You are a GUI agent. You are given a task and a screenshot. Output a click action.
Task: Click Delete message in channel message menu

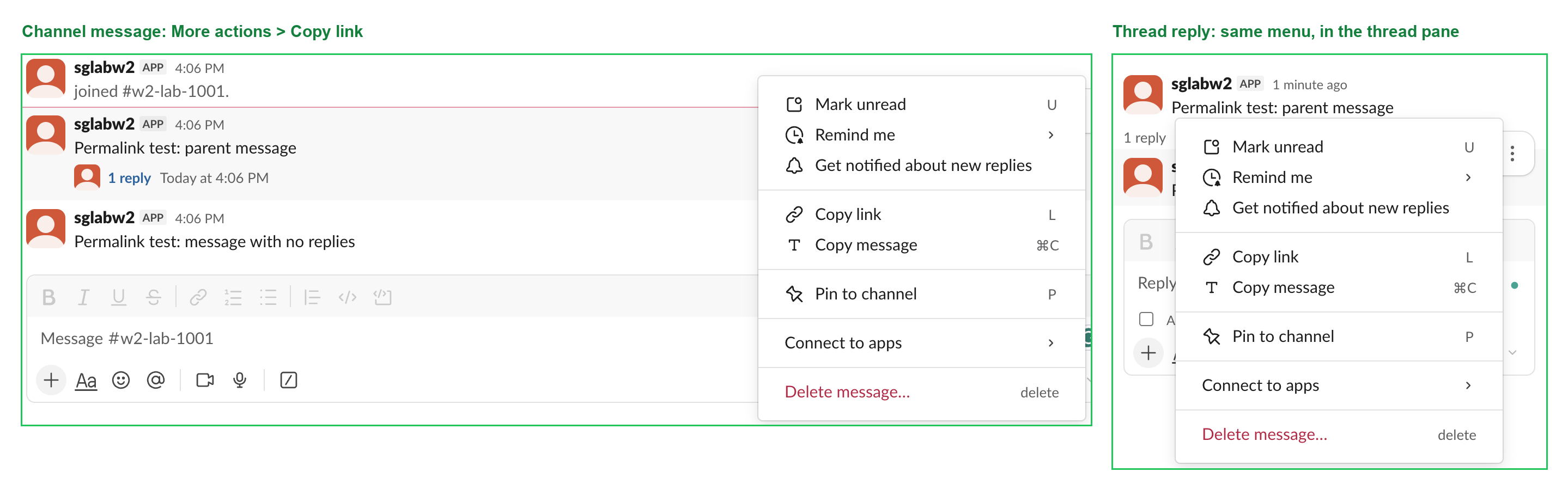coord(921,392)
